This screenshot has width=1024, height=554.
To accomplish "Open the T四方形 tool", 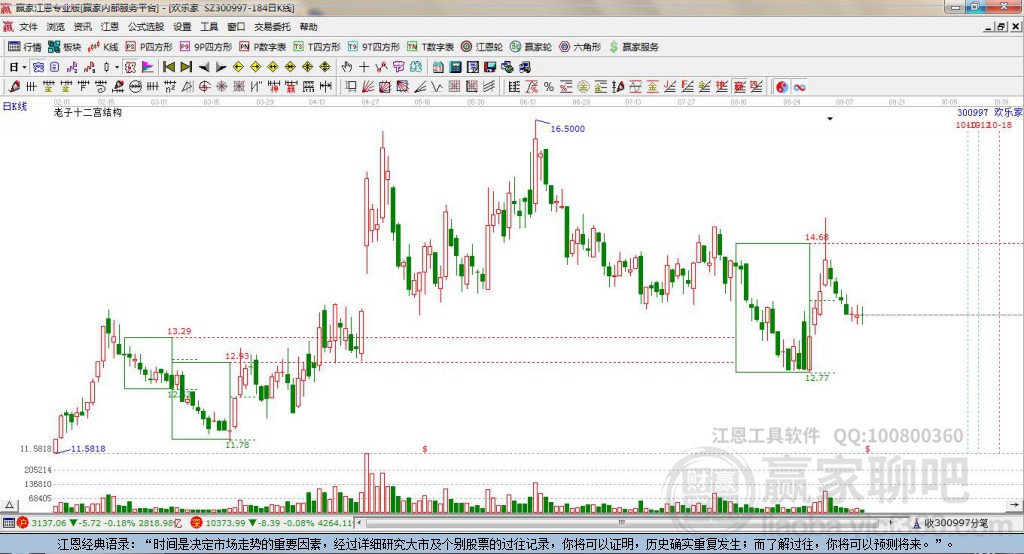I will click(317, 47).
